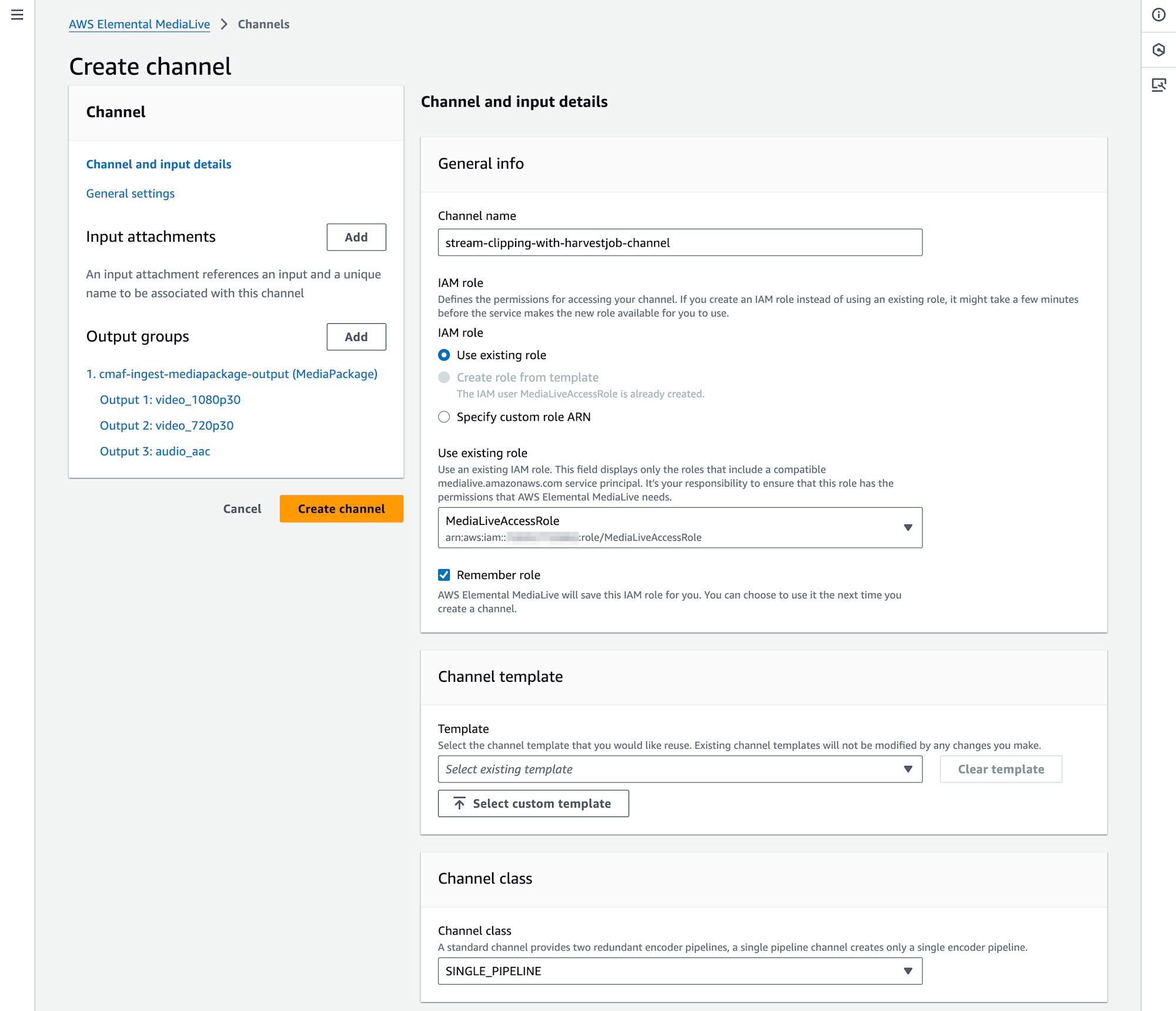1176x1011 pixels.
Task: Click the Channel class section heading
Action: click(x=485, y=878)
